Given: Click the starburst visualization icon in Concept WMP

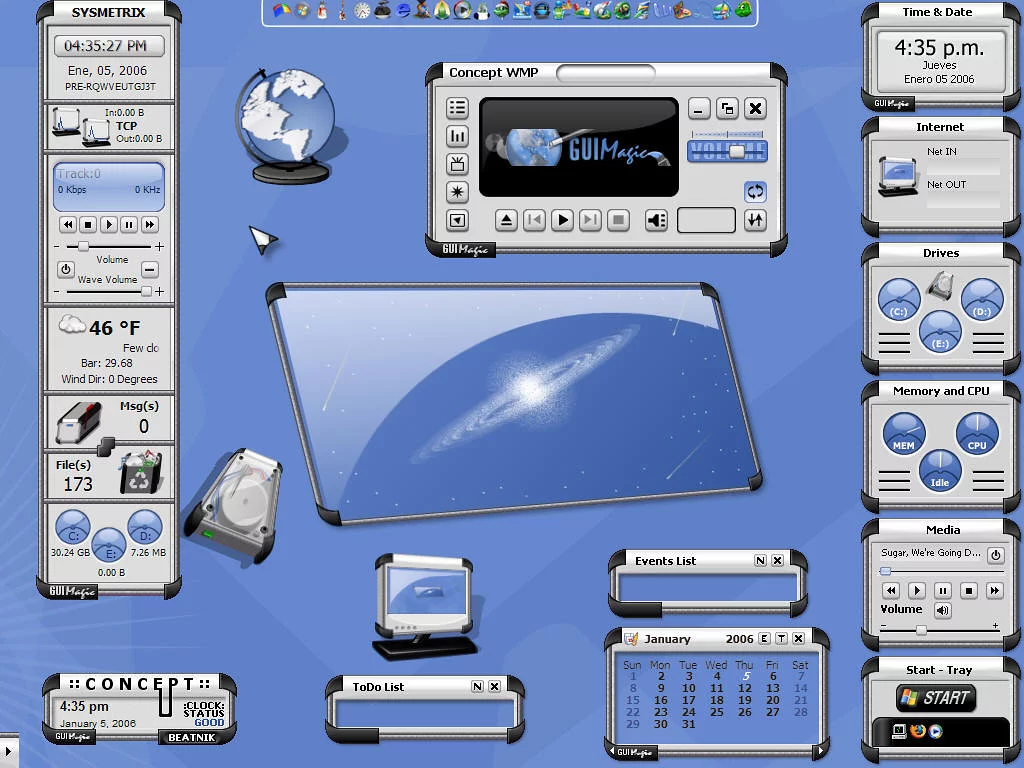Looking at the screenshot, I should 457,192.
